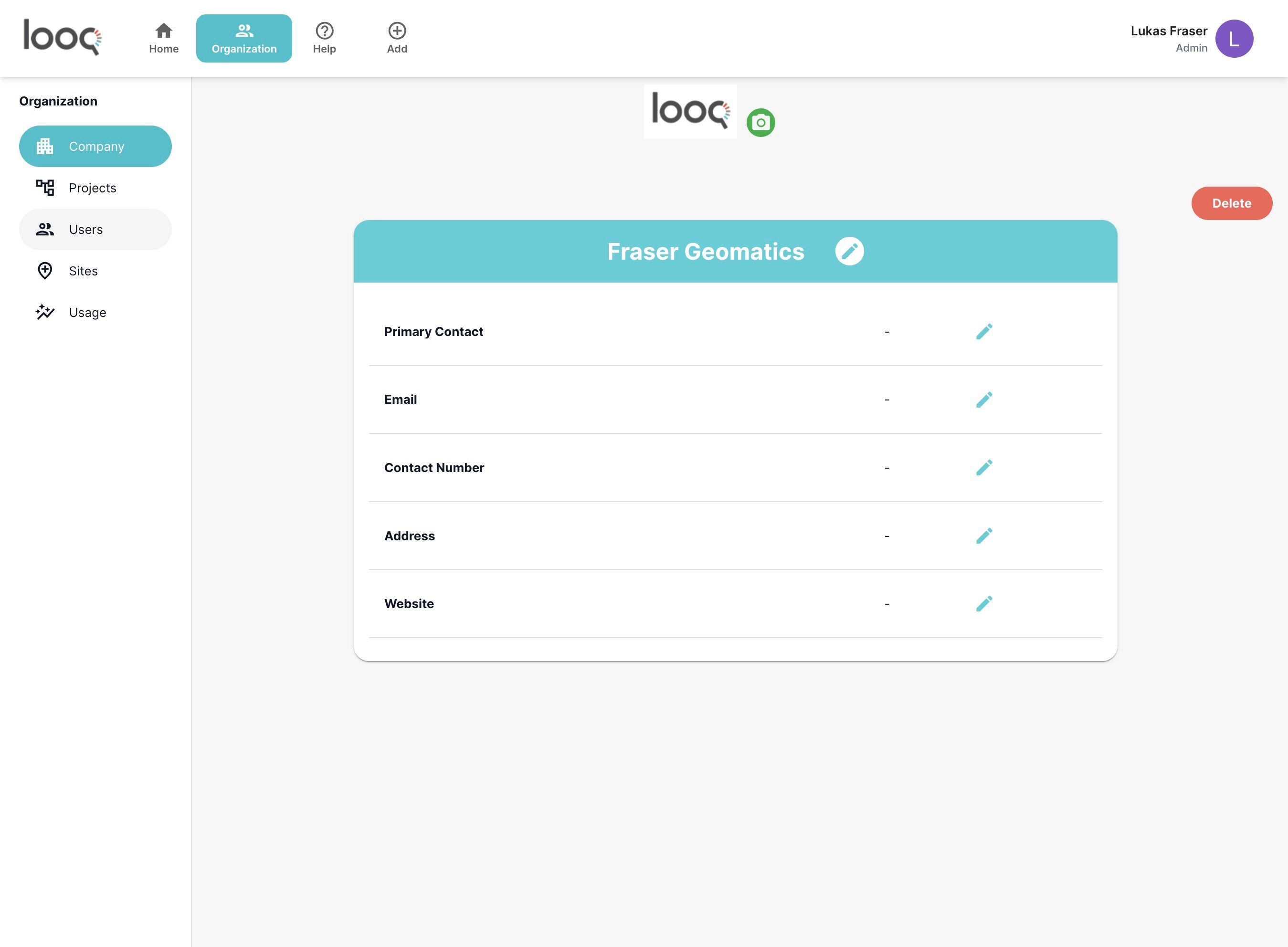Open the Help page
1288x947 pixels.
tap(324, 38)
